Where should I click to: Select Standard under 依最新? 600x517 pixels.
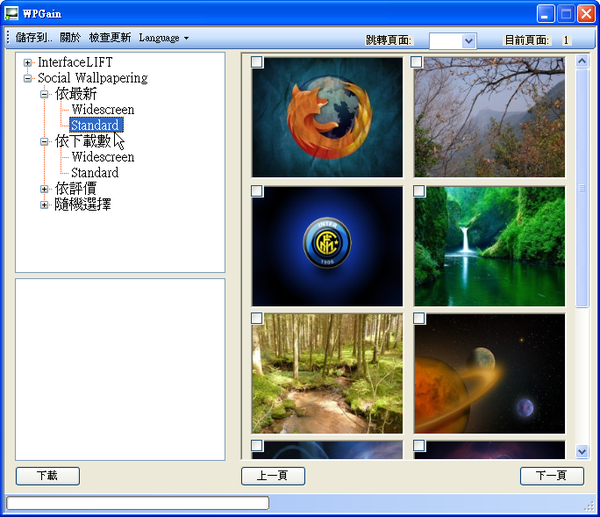coord(96,125)
